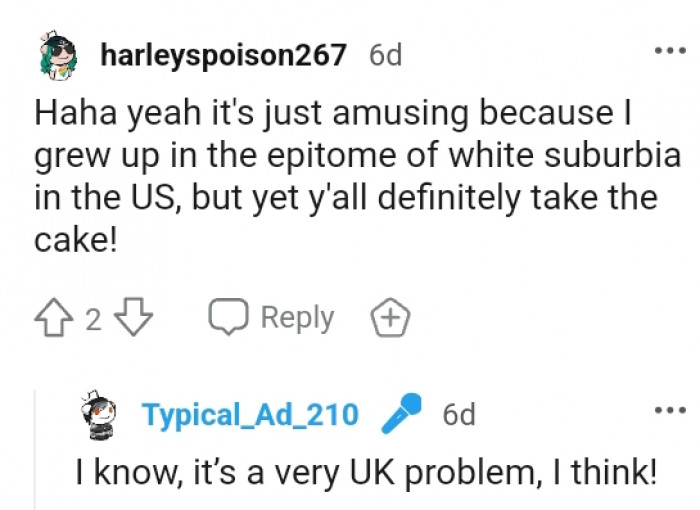This screenshot has height=510, width=700.
Task: Visit the Typical_Ad_210 profile link
Action: pos(250,414)
